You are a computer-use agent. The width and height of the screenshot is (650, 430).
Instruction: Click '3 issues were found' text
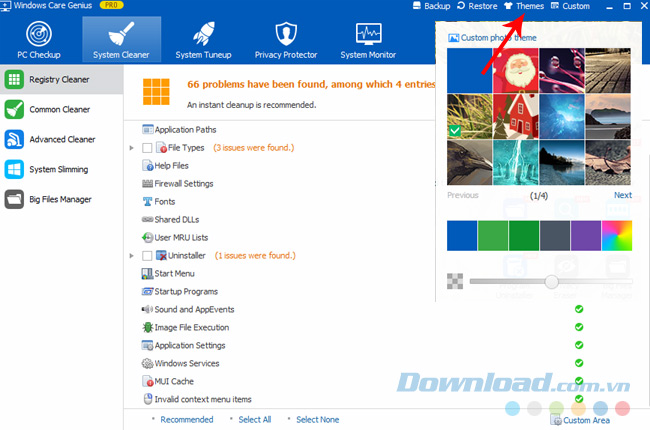[254, 148]
